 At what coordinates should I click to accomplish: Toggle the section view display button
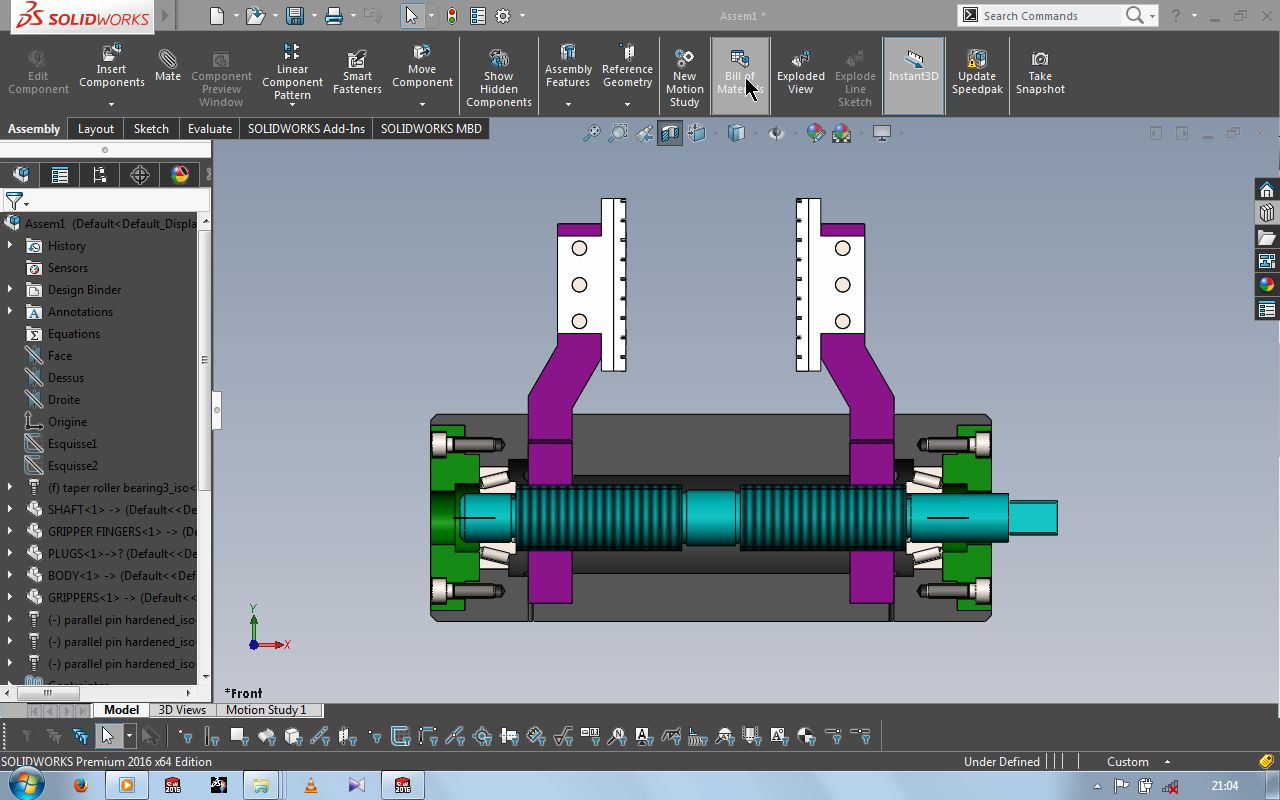[x=669, y=133]
